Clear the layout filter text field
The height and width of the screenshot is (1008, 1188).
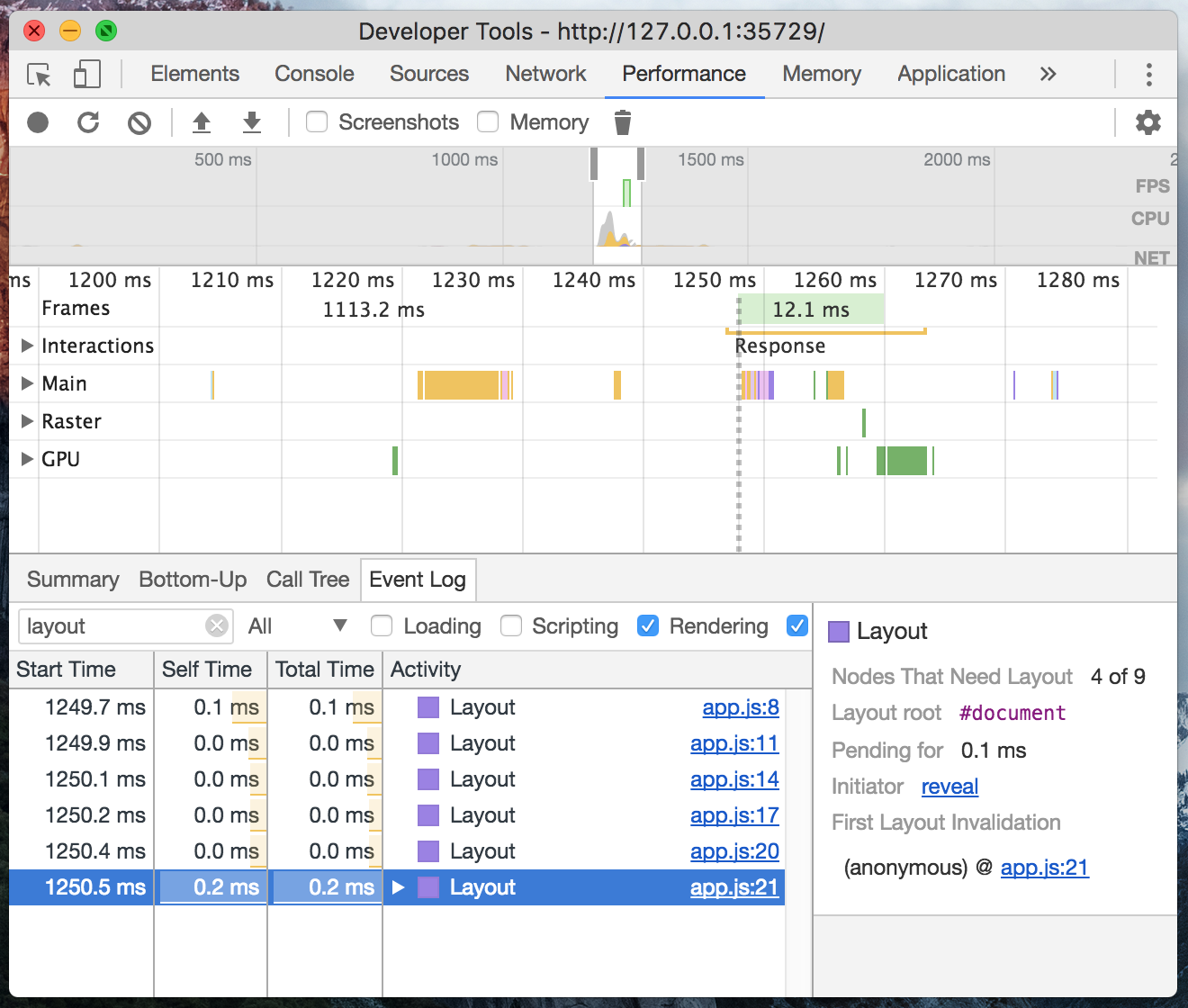point(217,625)
